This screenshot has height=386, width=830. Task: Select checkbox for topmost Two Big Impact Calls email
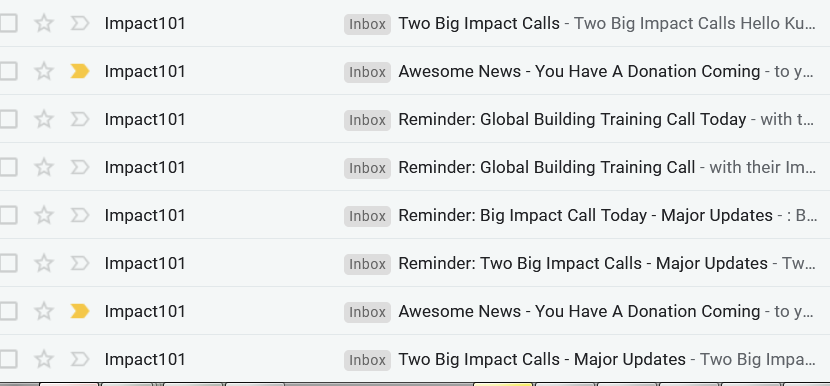(8, 23)
